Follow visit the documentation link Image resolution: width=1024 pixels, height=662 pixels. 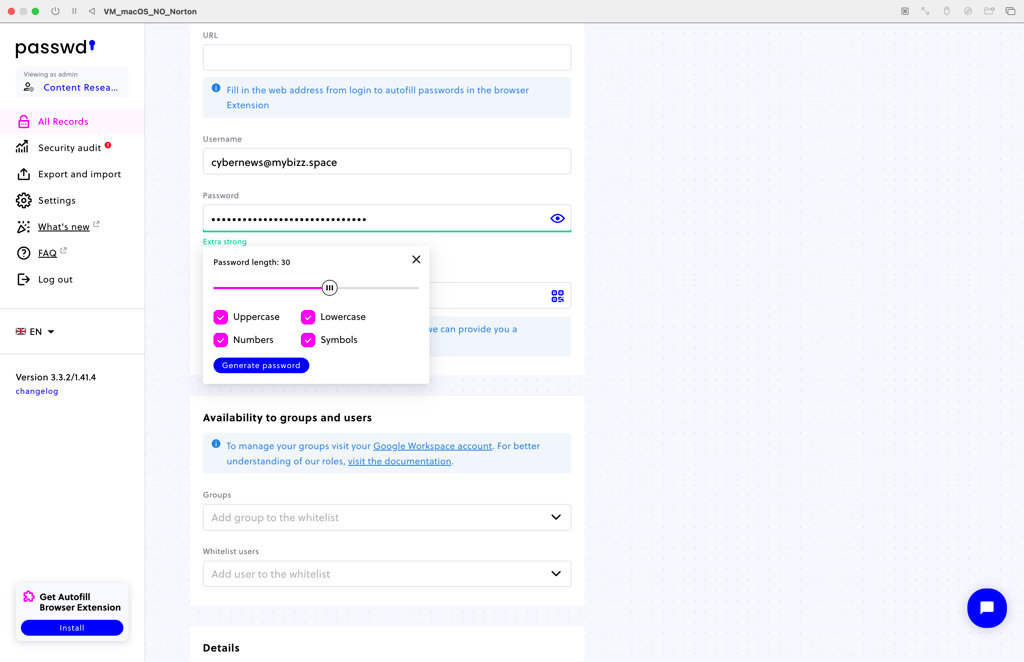click(399, 461)
